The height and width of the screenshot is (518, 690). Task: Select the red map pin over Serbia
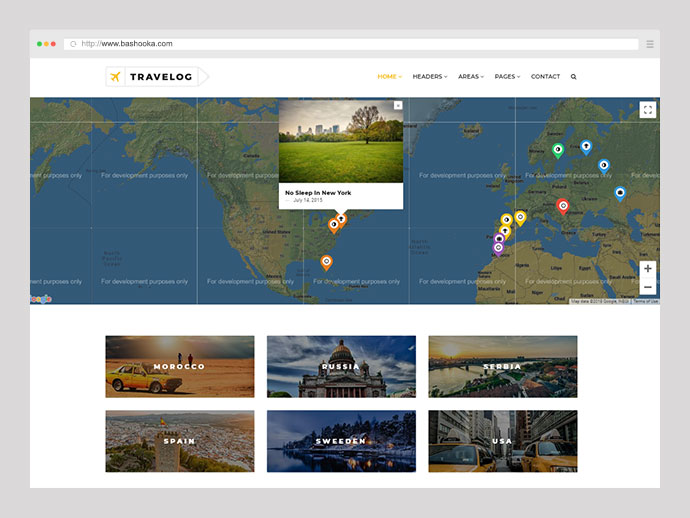tap(563, 206)
